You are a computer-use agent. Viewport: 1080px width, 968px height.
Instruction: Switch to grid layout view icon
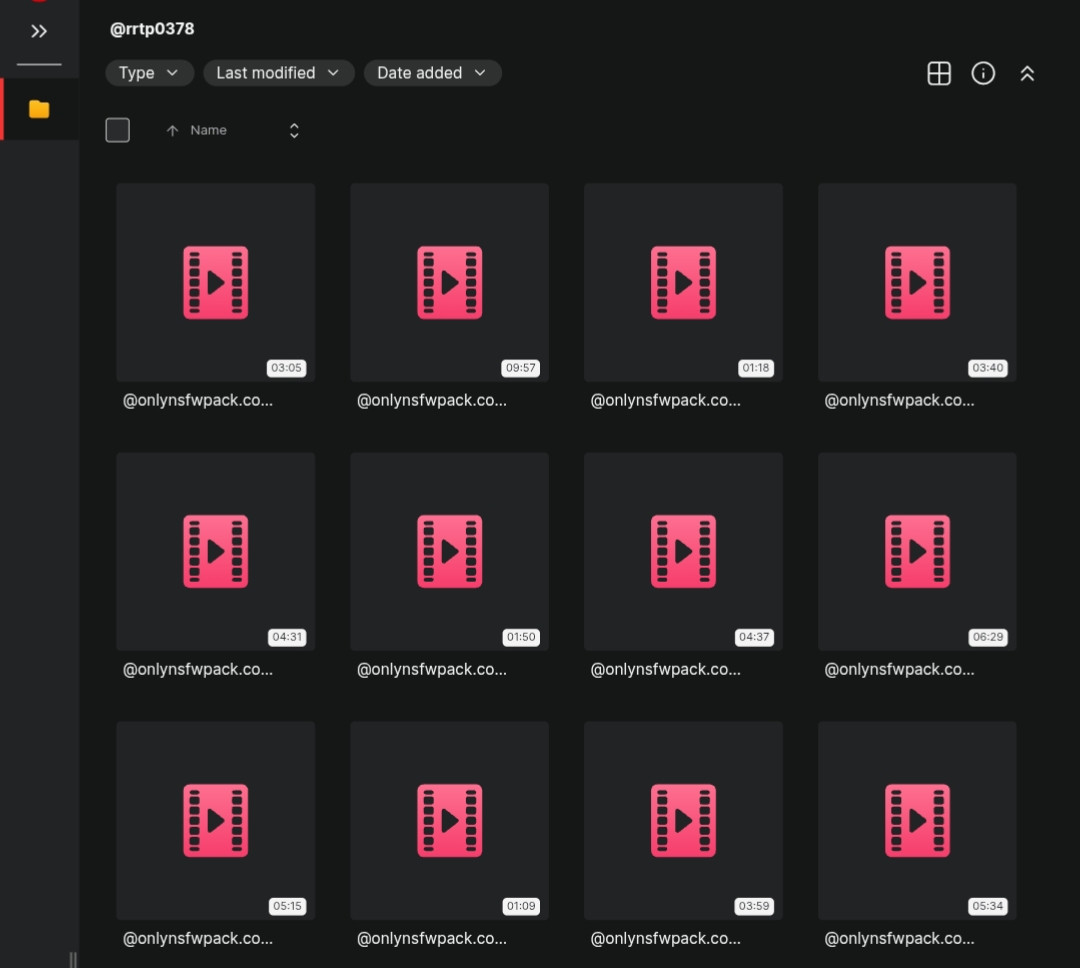(x=939, y=73)
